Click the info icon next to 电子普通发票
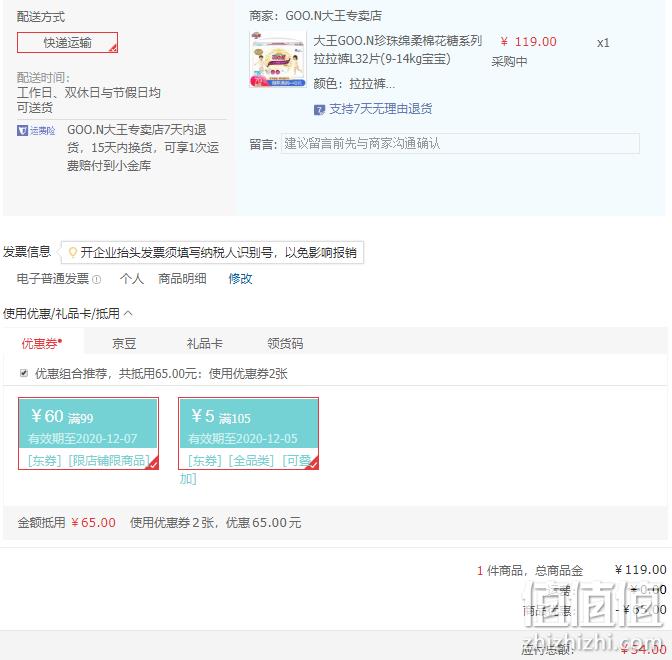 tap(97, 279)
